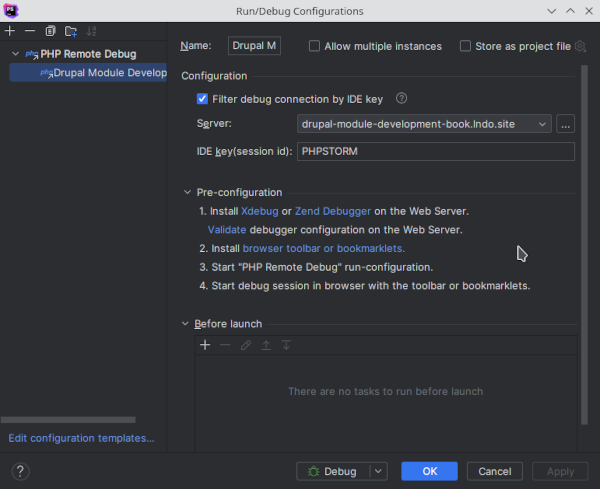Click the horizontal scrollbar under configuration tree
Viewport: 600px width, 489px height.
tap(68, 420)
